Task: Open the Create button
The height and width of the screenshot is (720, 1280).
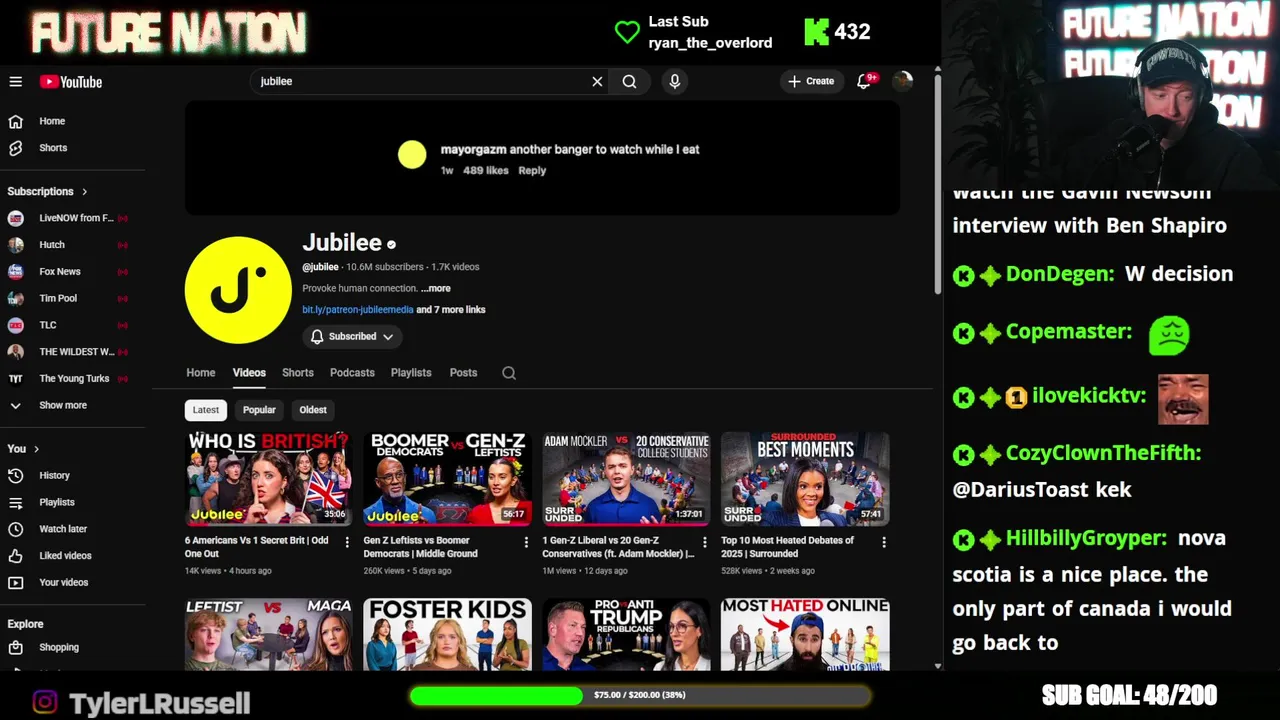Action: coord(811,82)
